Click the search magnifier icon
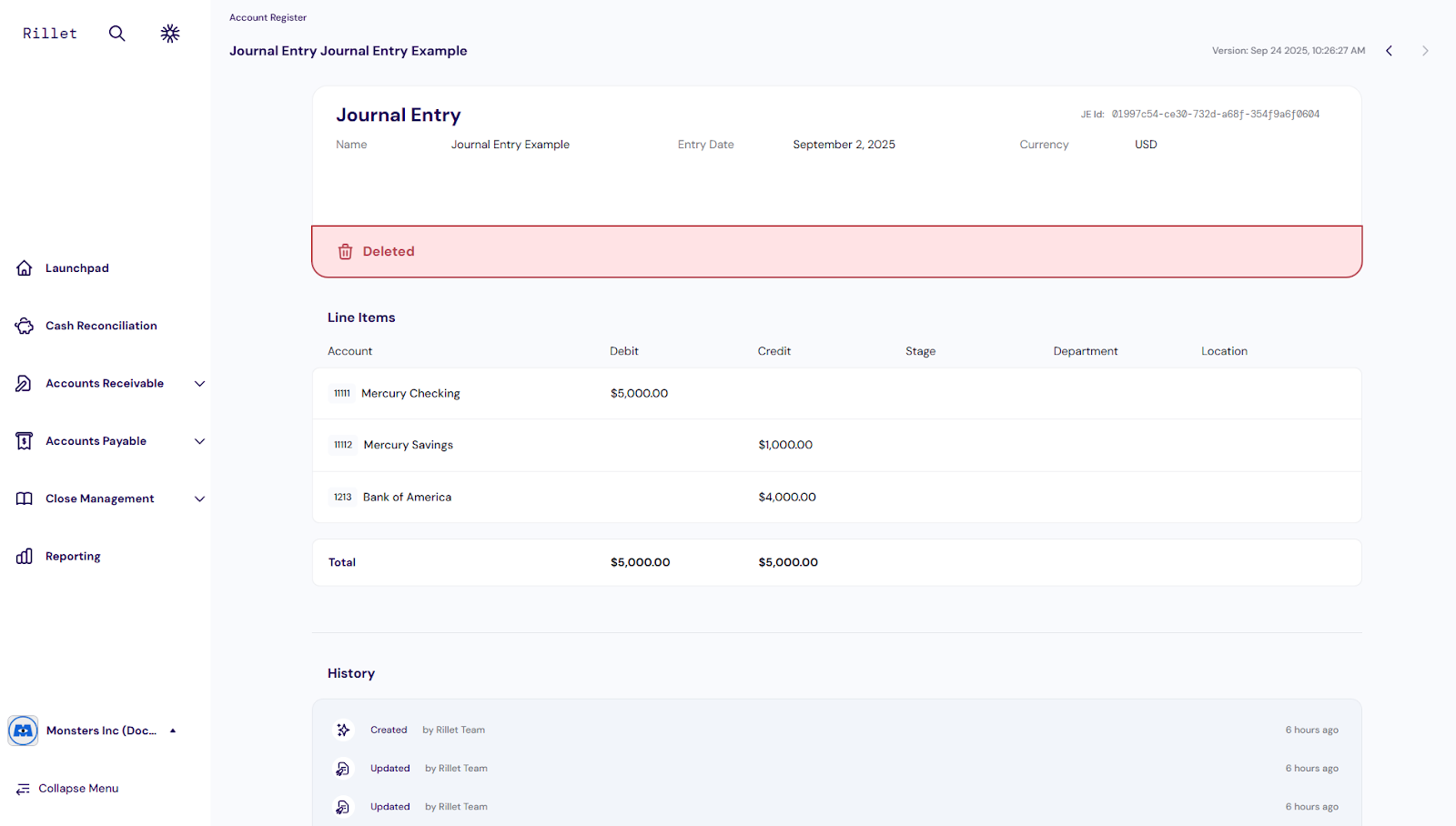The height and width of the screenshot is (826, 1456). pos(116,34)
